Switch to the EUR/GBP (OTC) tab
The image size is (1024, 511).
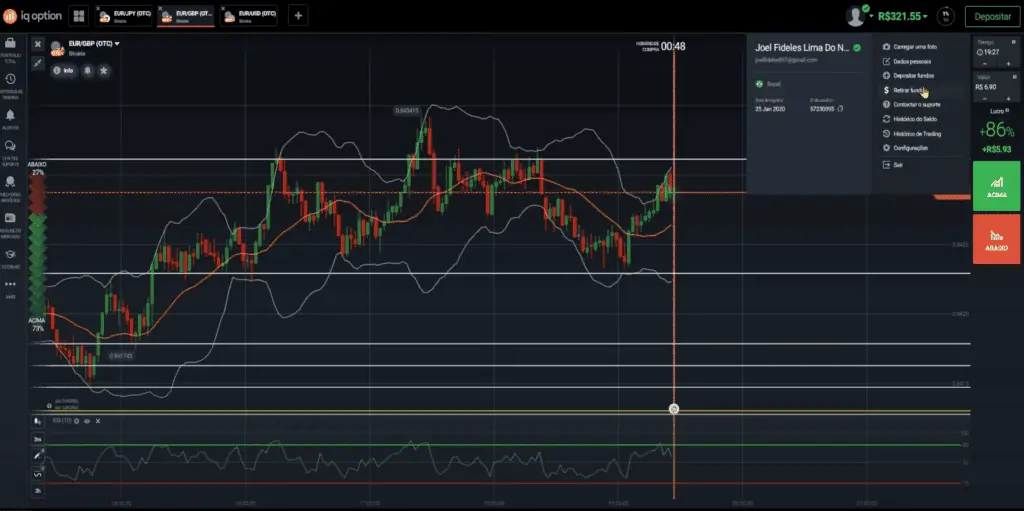coord(186,16)
